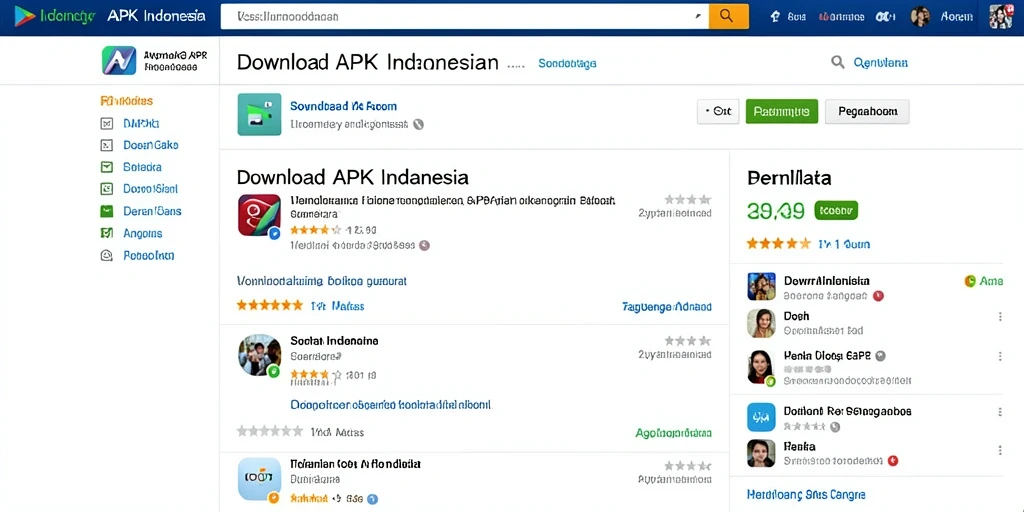Click the teal Sovndbaad app icon
This screenshot has height=512, width=1024.
[259, 114]
